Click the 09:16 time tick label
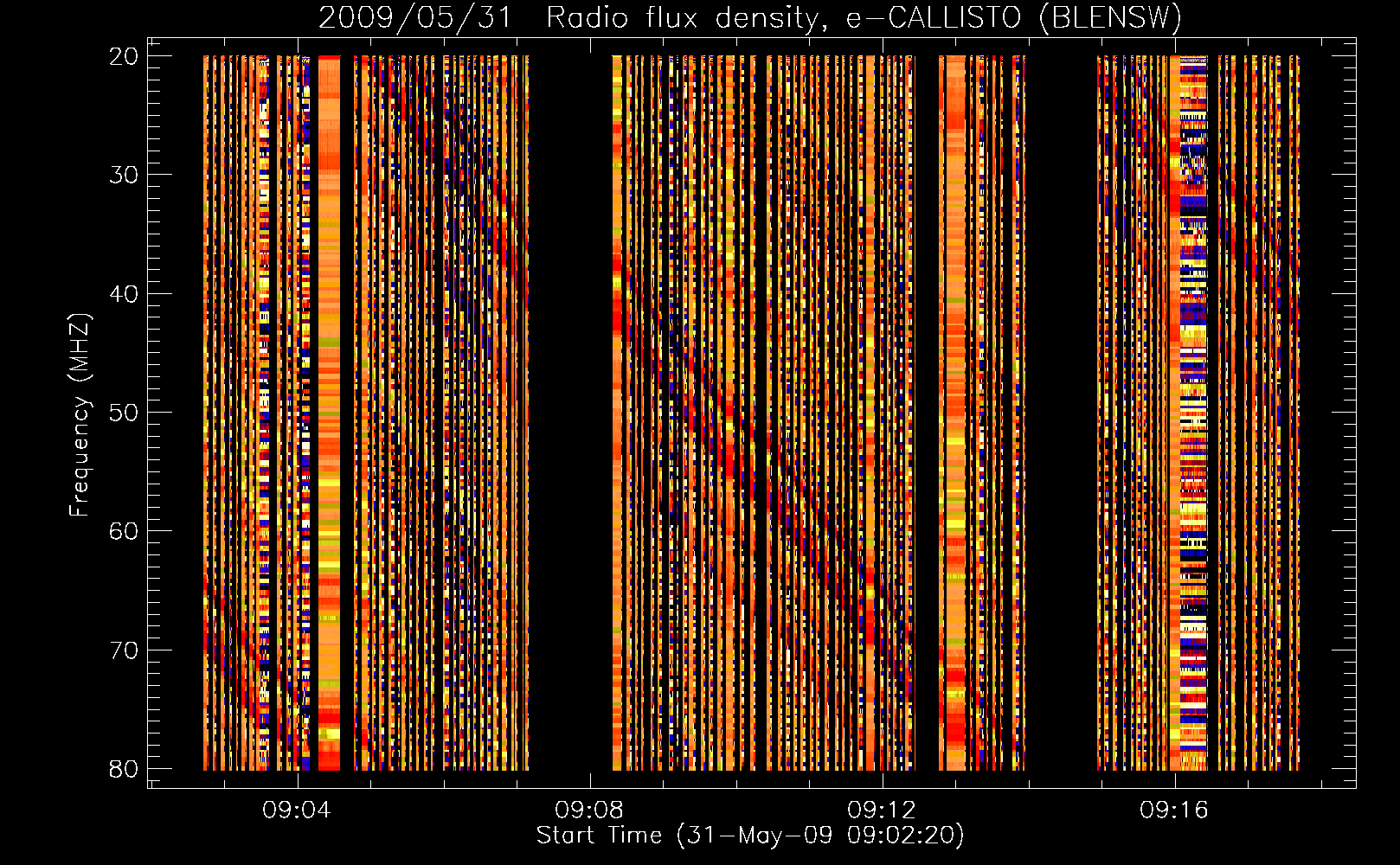Viewport: 1400px width, 865px height. (x=1174, y=811)
